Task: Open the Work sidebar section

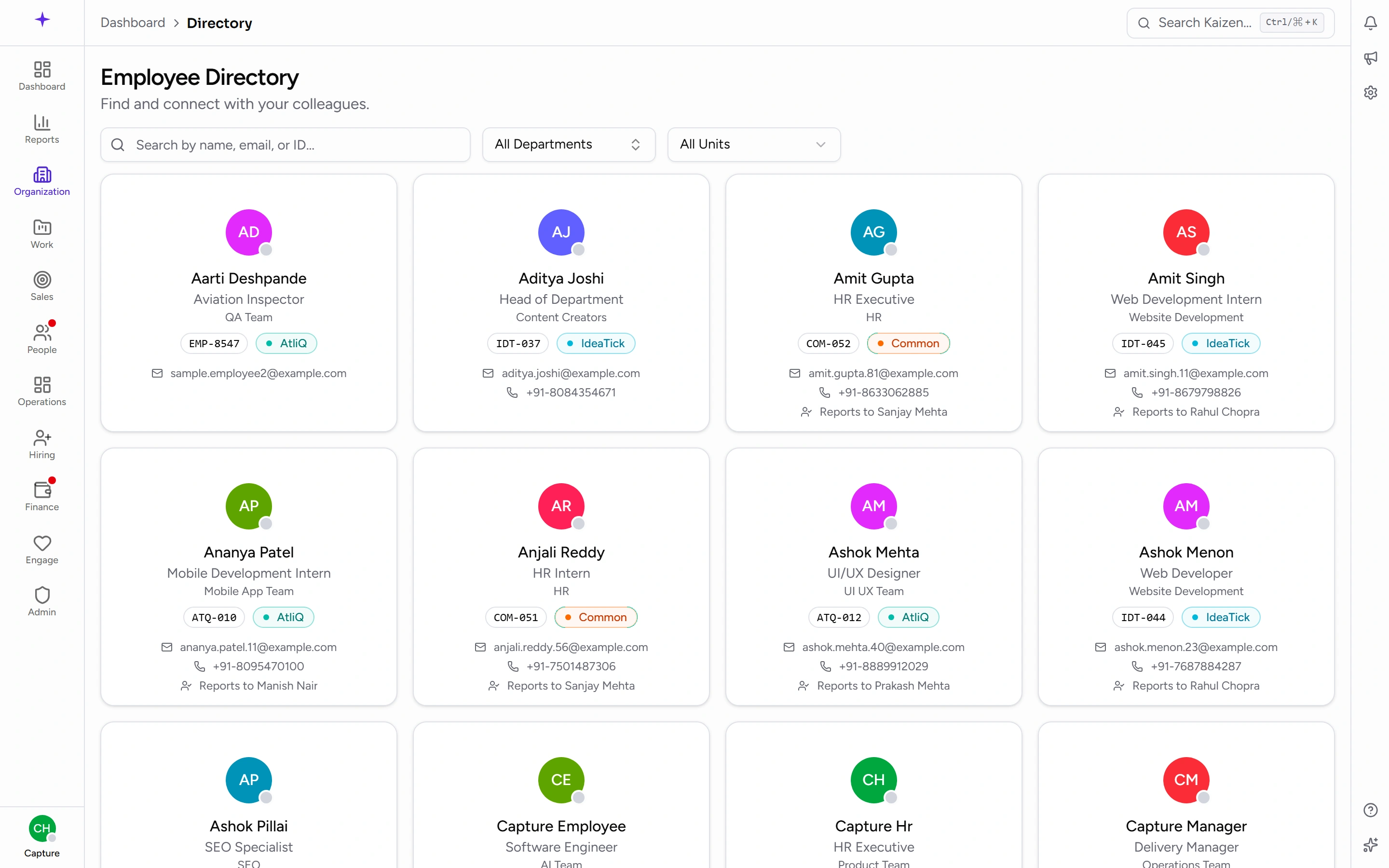Action: [x=42, y=234]
